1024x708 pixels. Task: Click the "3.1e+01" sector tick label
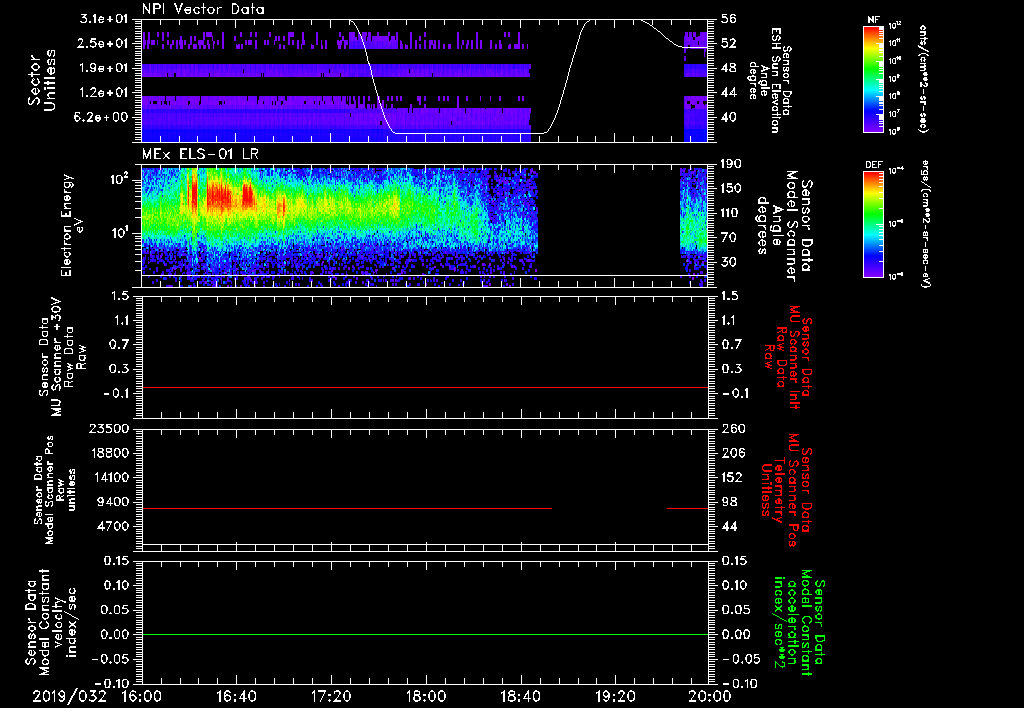104,19
